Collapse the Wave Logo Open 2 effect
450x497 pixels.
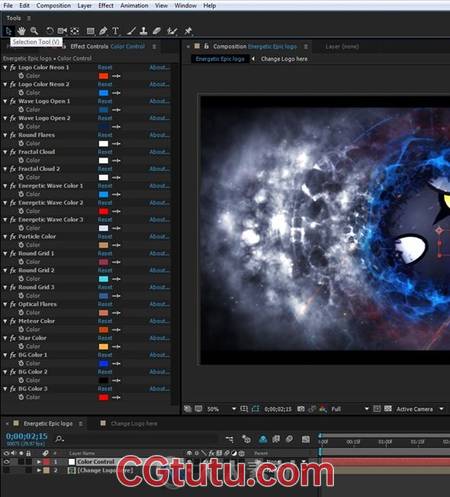[5, 118]
